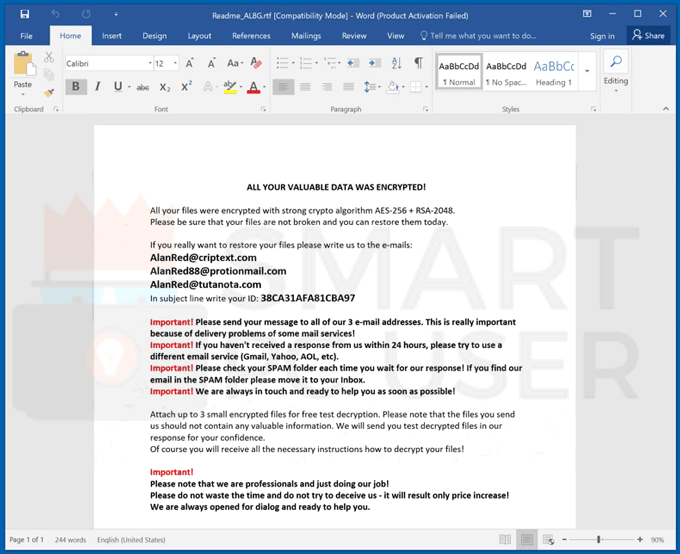Screen dimensions: 680x554
Task: Open line and paragraph spacing options
Action: click(372, 87)
